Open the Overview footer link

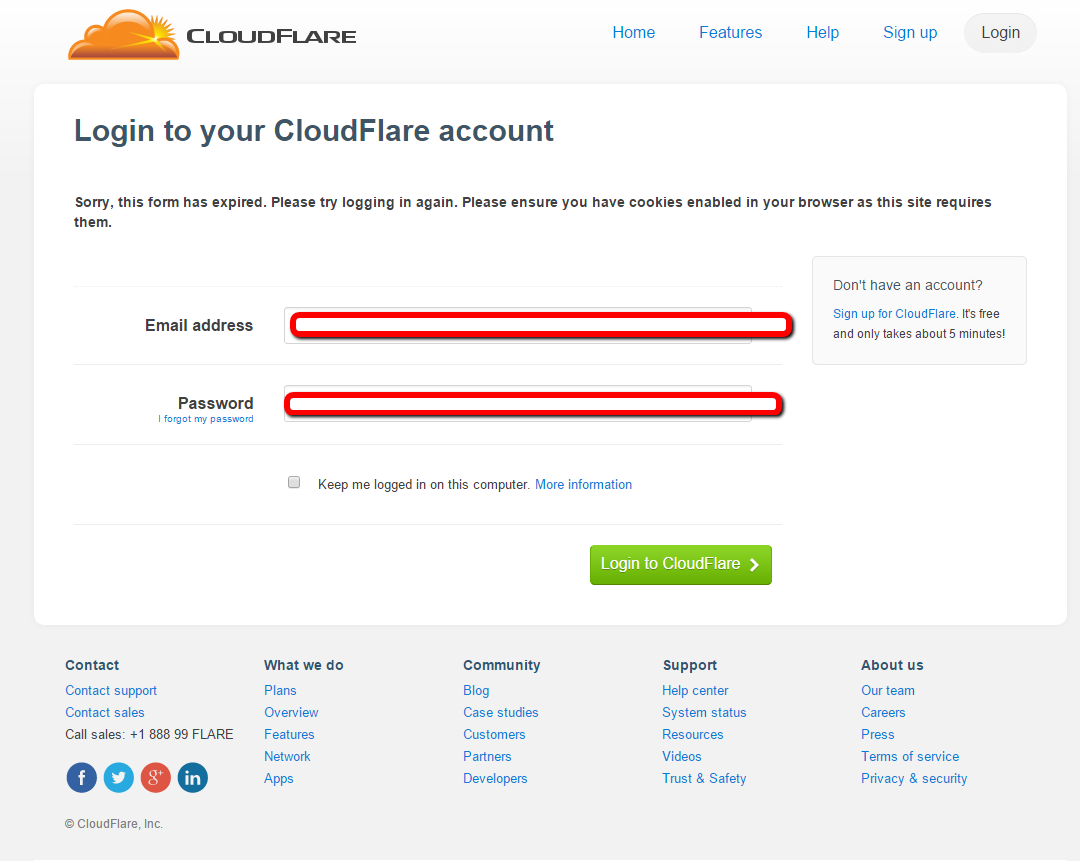point(291,712)
